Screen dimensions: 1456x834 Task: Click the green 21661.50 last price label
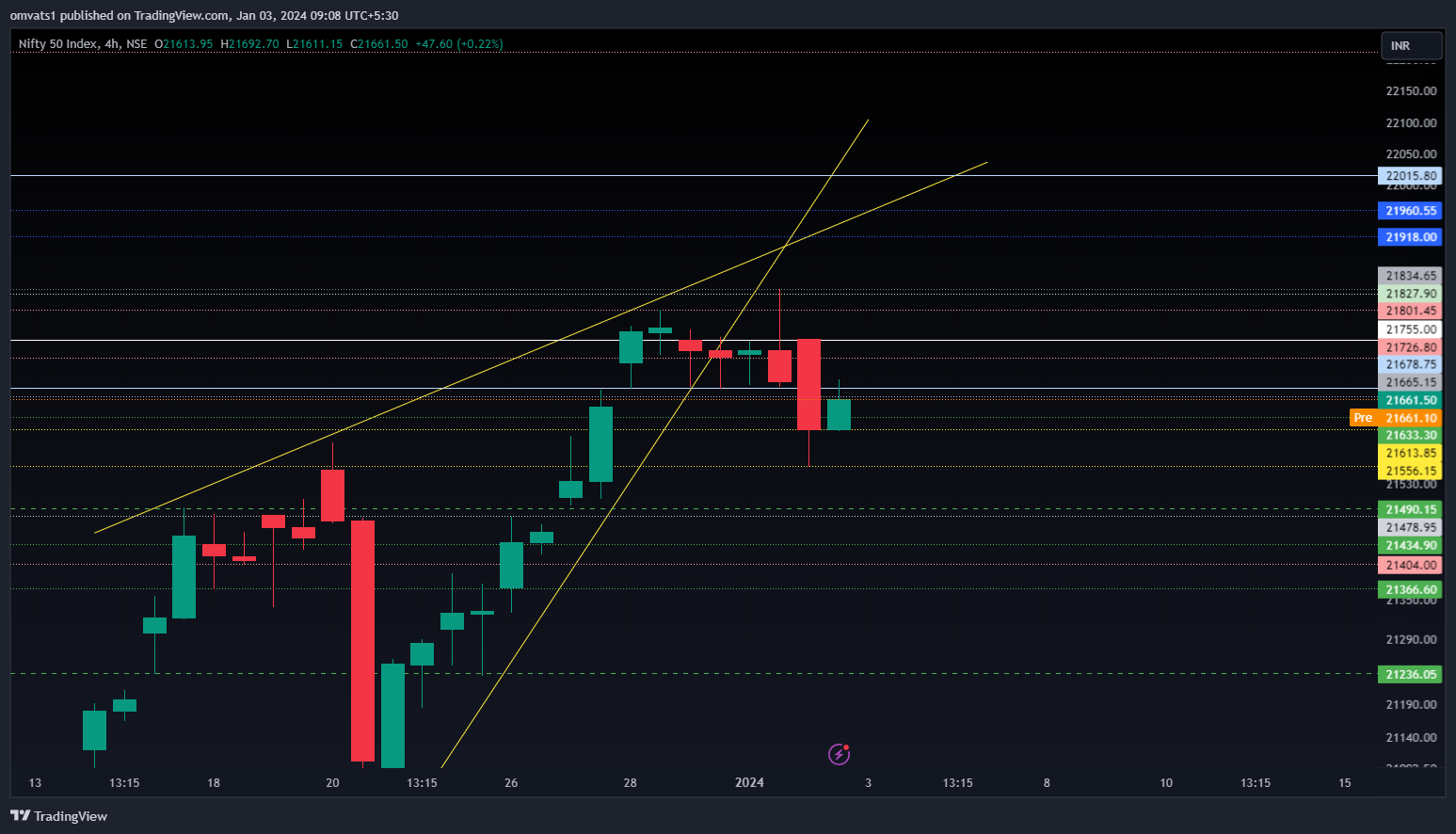click(1410, 400)
